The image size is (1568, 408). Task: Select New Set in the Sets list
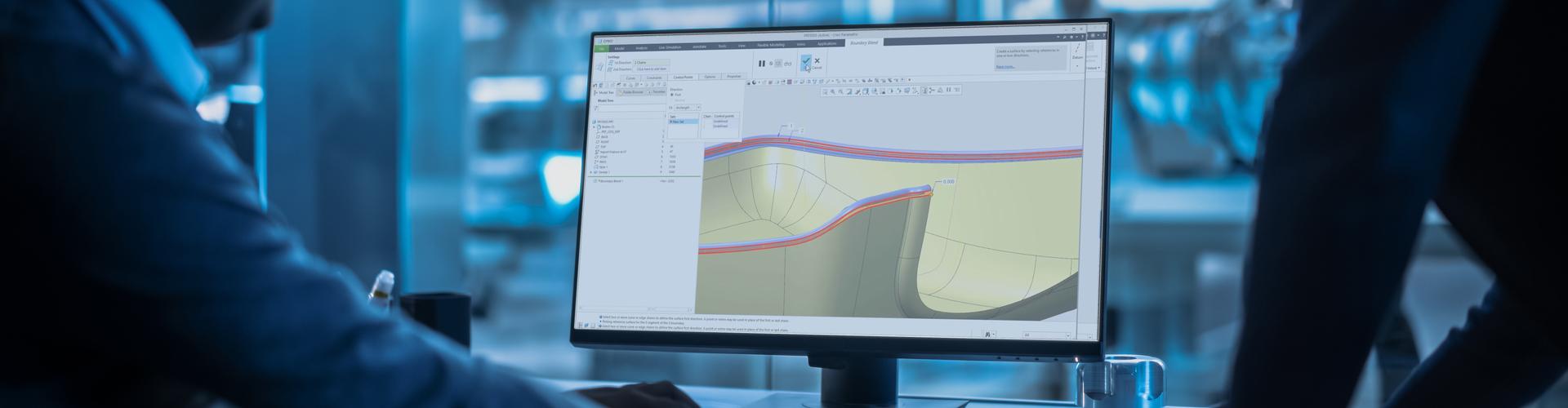click(682, 122)
